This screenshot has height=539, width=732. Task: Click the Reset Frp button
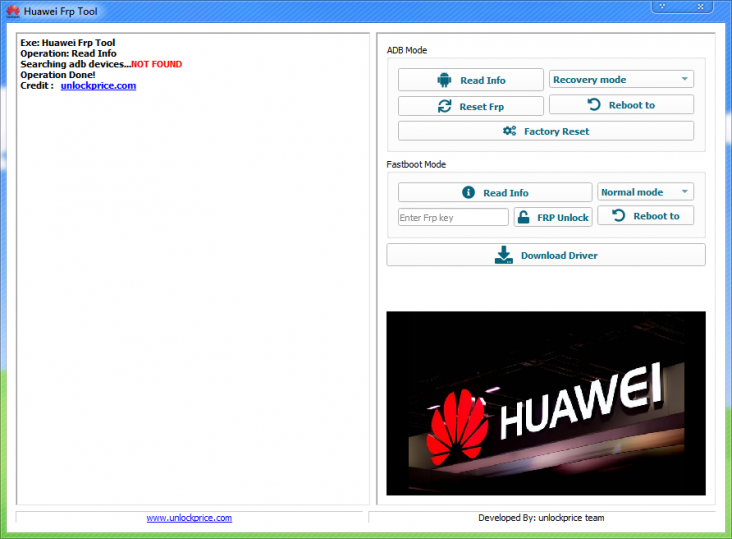click(471, 106)
